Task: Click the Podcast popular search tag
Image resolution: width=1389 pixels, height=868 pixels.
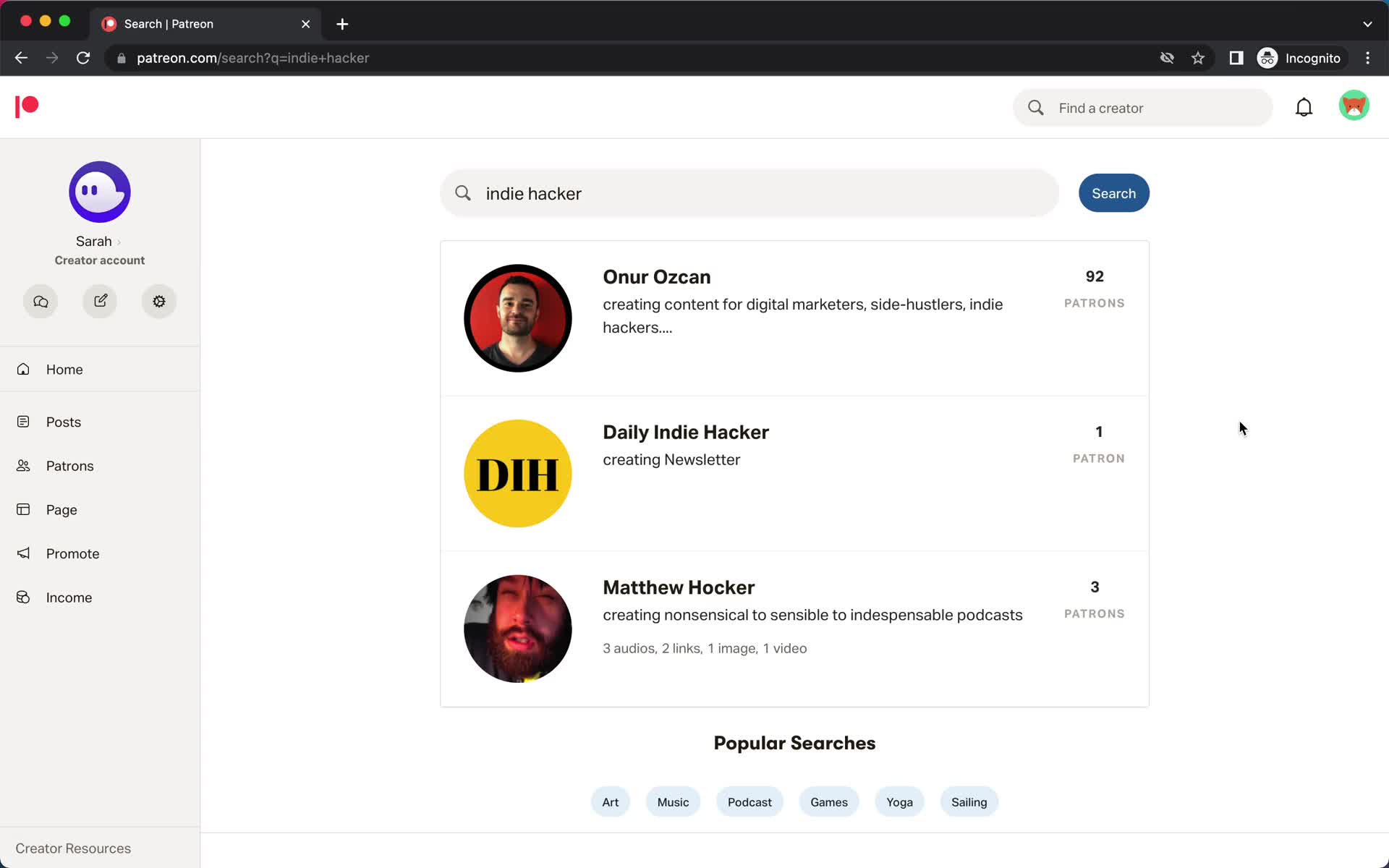Action: (750, 802)
